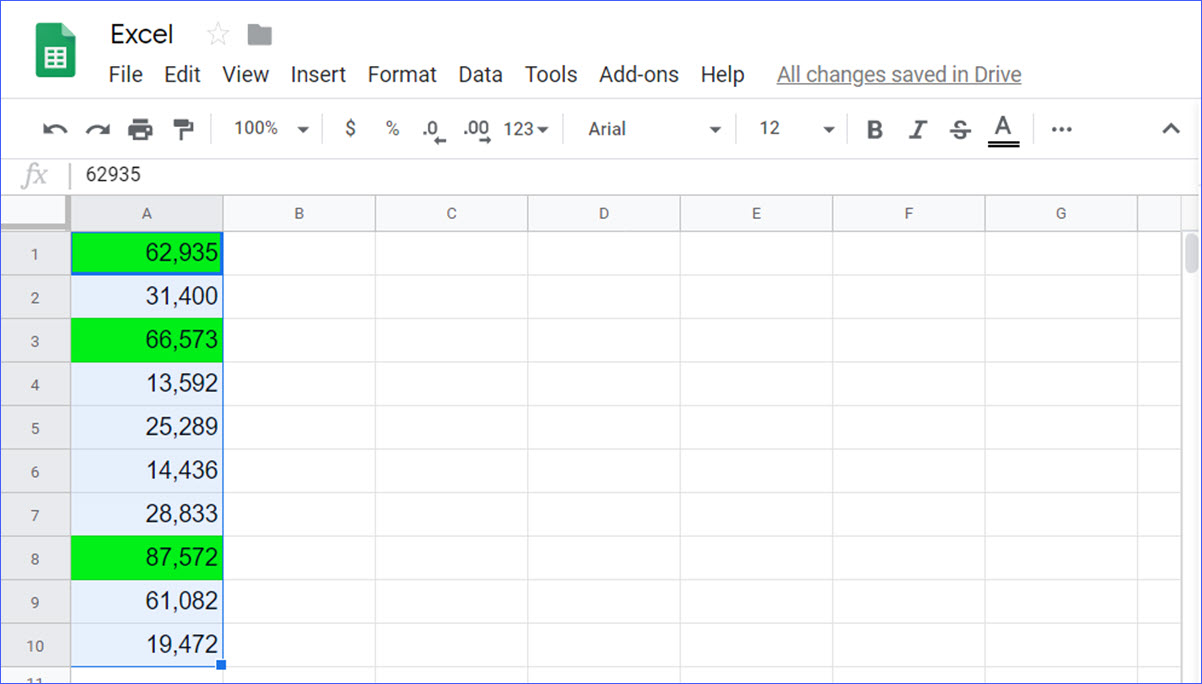Star this spreadsheet
This screenshot has width=1202, height=684.
(217, 33)
